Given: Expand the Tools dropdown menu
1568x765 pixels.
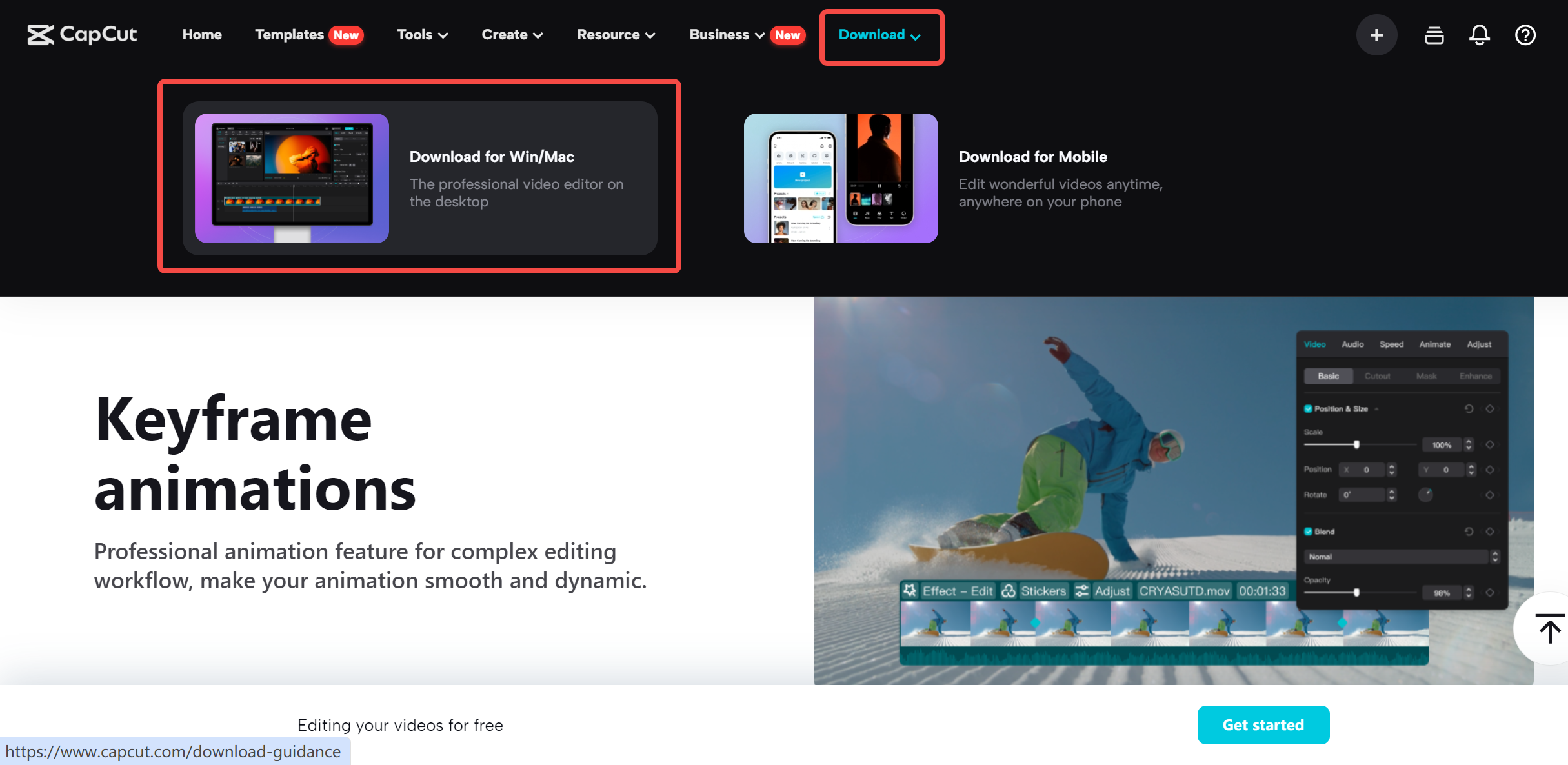Looking at the screenshot, I should pyautogui.click(x=422, y=35).
